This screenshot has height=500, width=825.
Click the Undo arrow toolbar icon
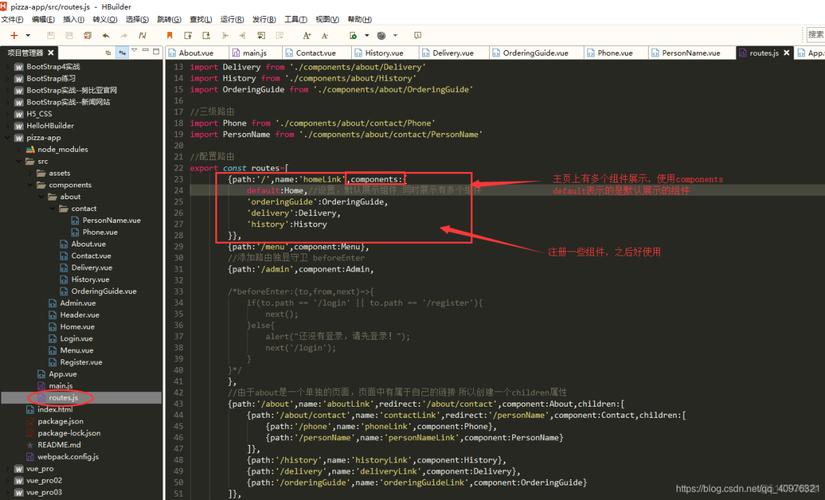click(106, 35)
